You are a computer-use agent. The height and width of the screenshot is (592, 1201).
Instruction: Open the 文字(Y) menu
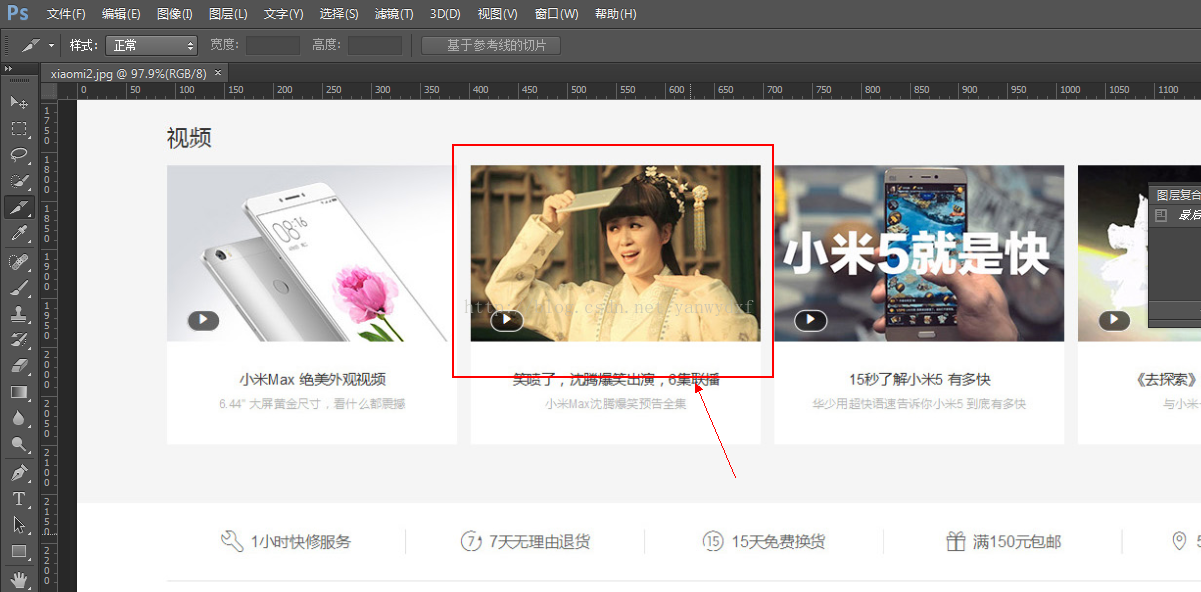pos(283,14)
